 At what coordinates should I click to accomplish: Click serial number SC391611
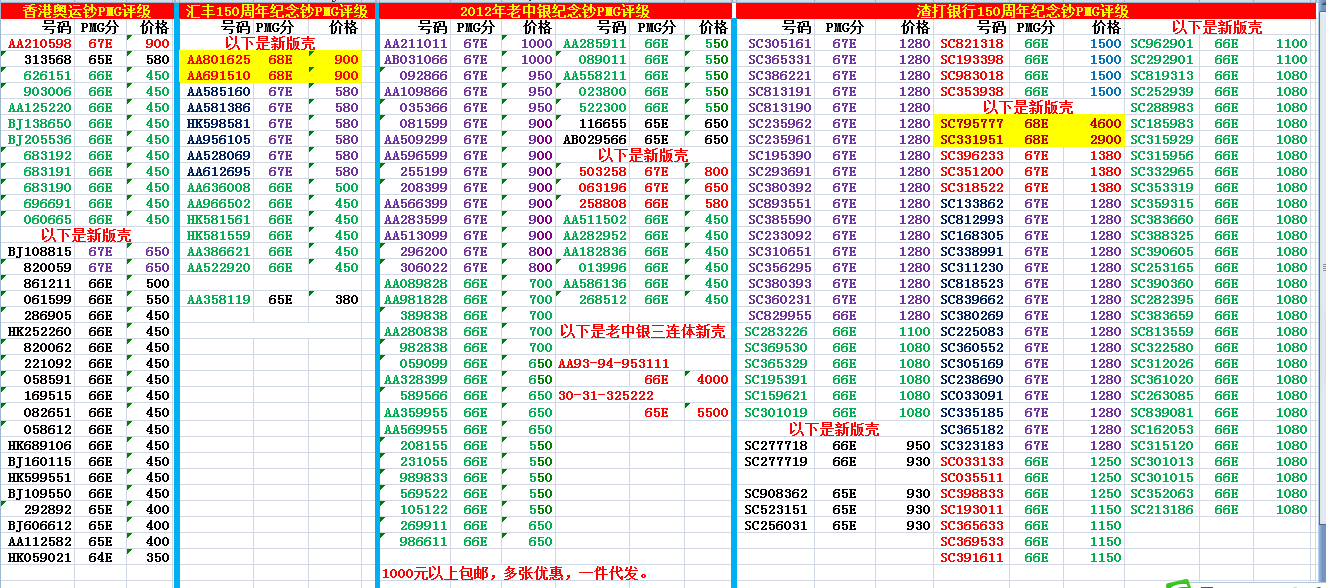click(x=972, y=558)
